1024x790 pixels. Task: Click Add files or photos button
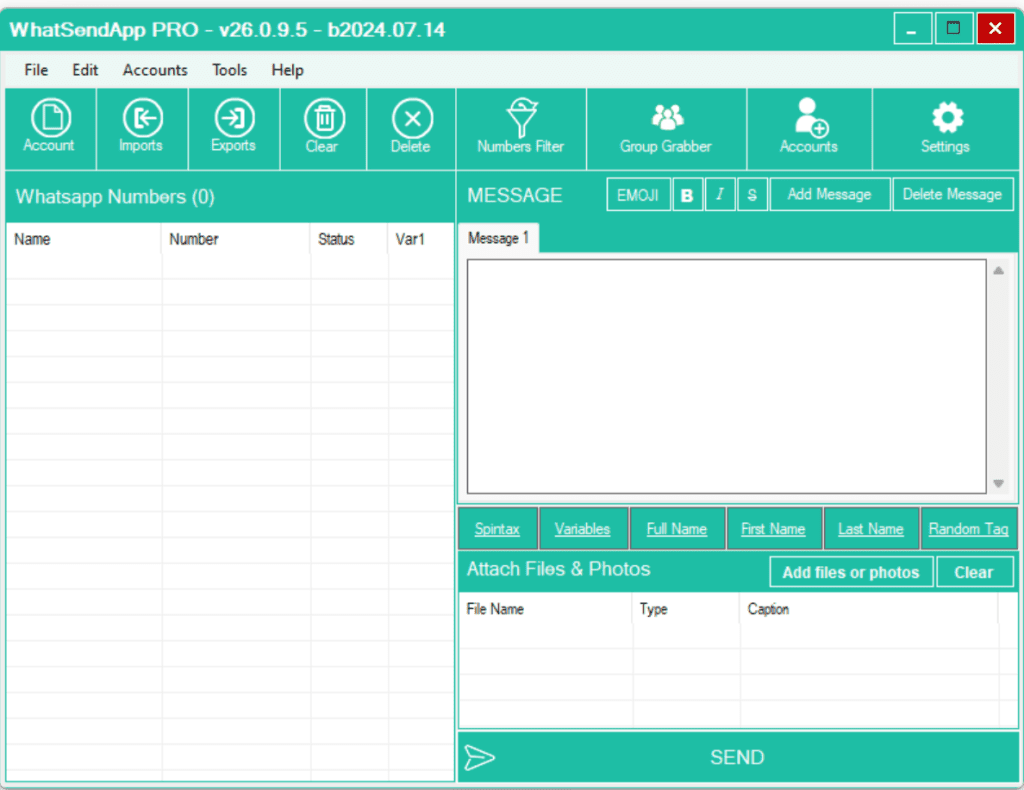(850, 572)
